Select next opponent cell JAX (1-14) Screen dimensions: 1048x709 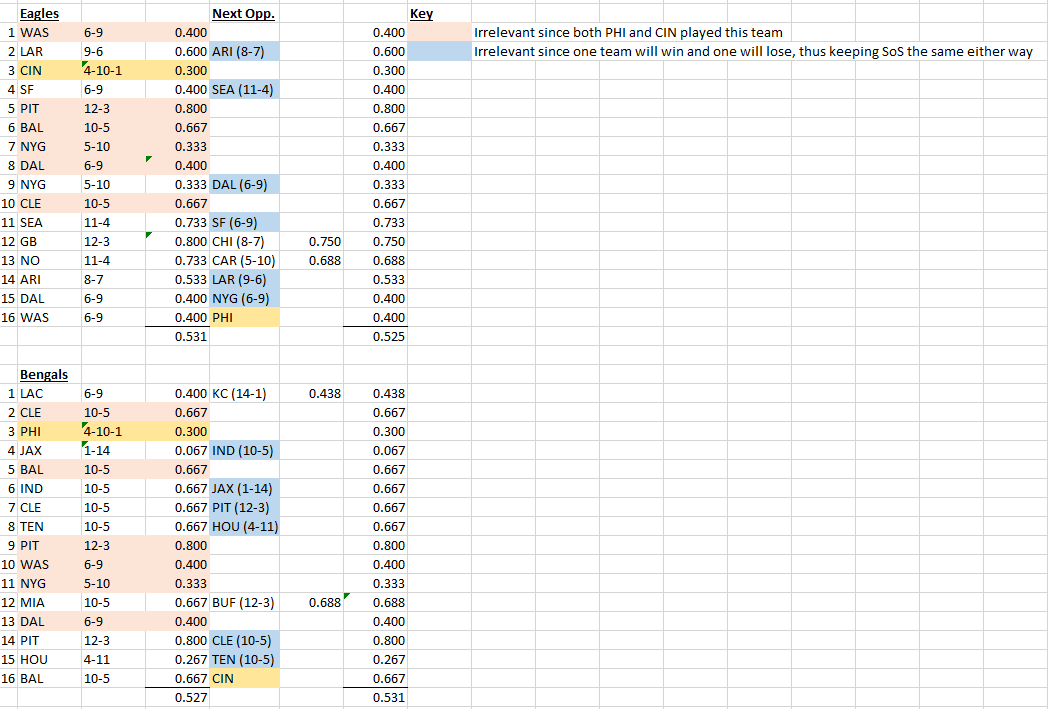(x=244, y=488)
